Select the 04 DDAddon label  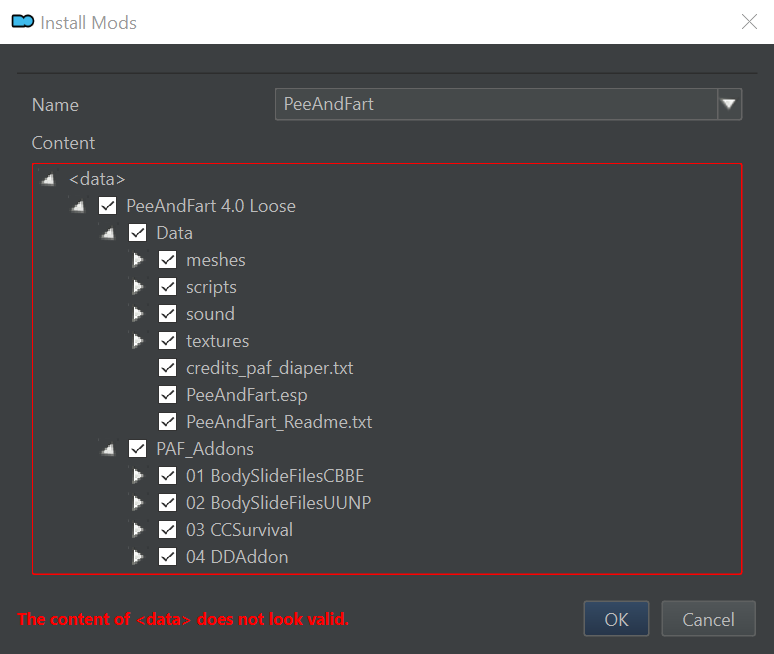point(237,557)
